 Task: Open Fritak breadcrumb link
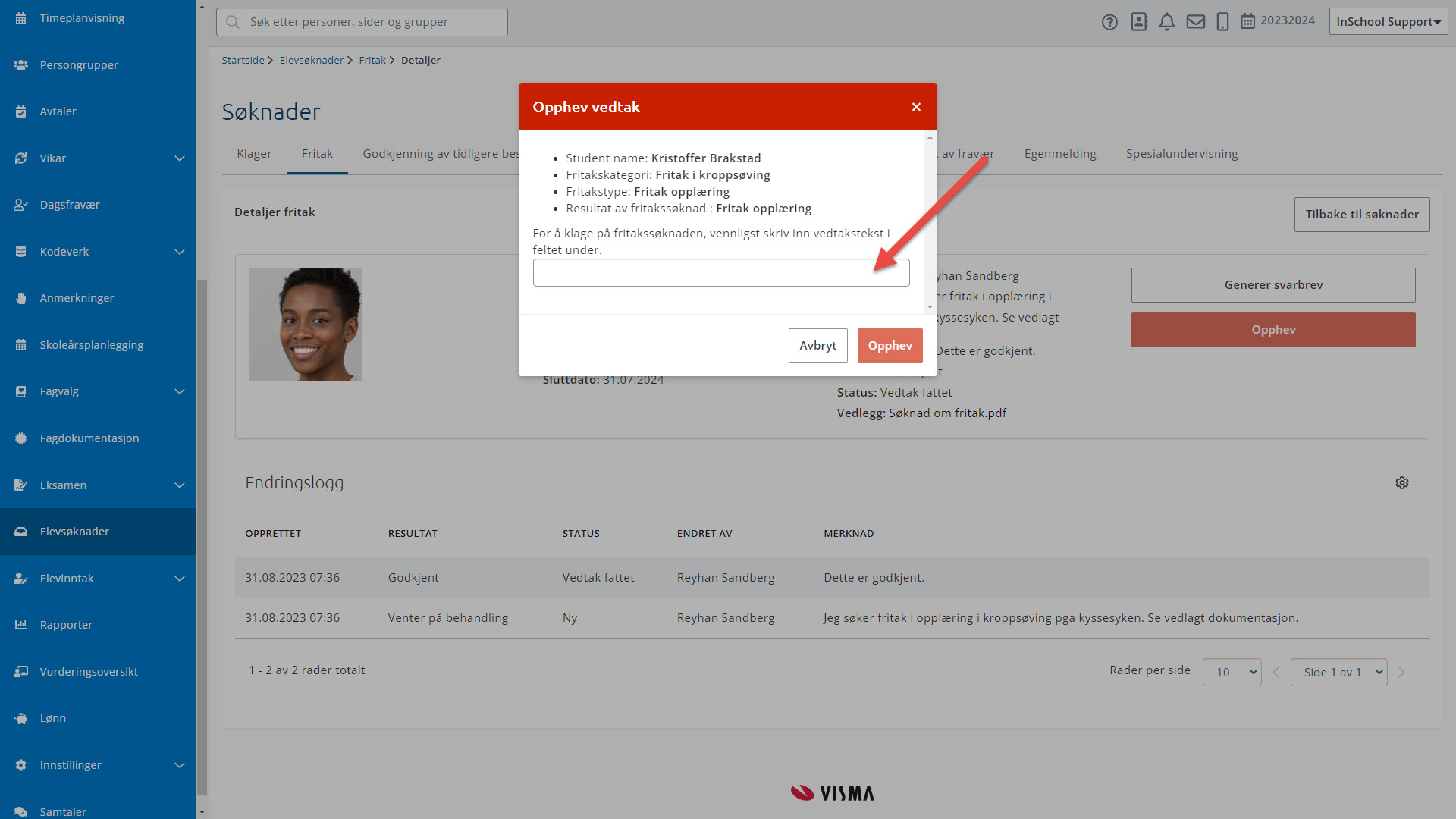coord(372,61)
